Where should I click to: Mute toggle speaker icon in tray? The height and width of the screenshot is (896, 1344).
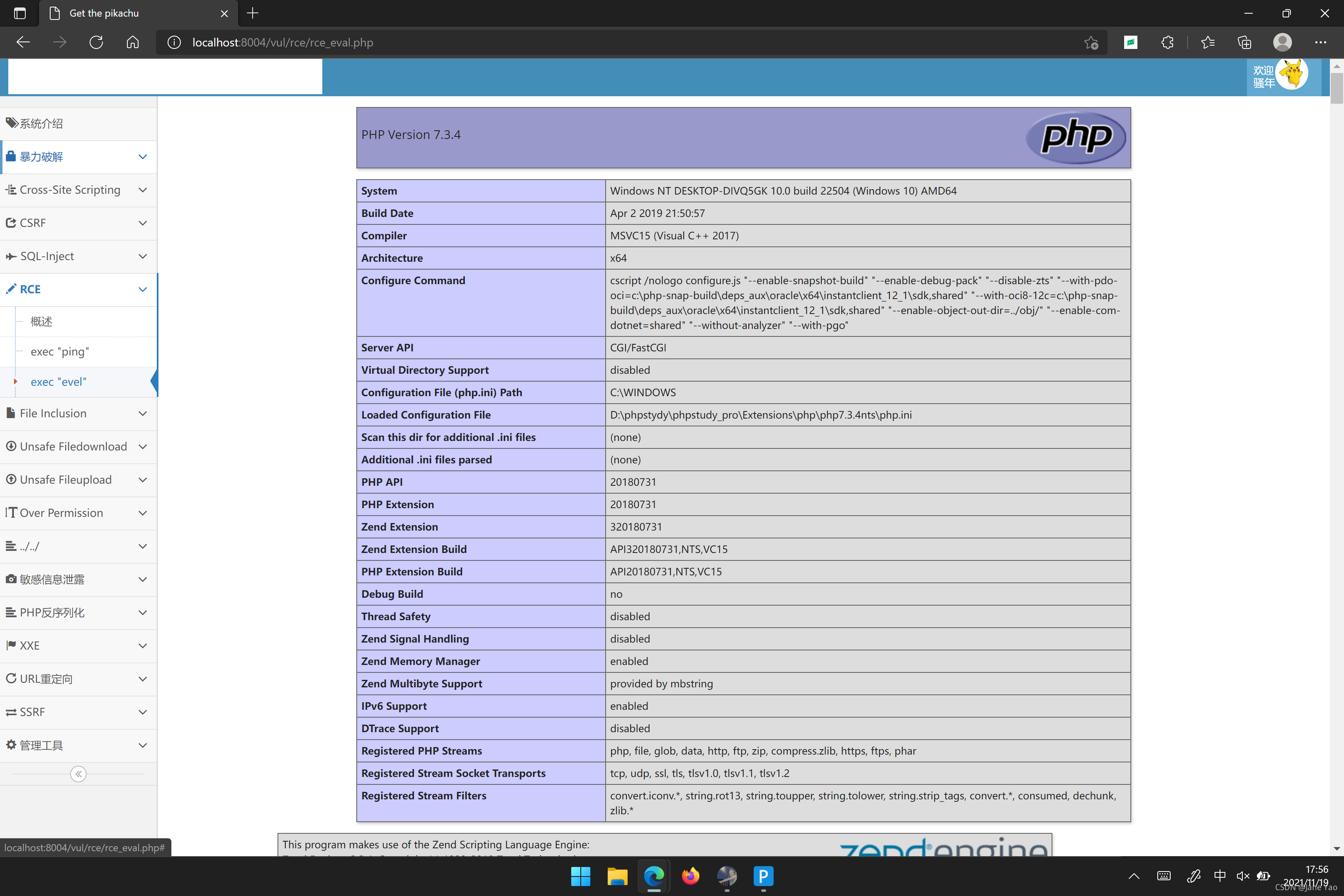[1242, 875]
